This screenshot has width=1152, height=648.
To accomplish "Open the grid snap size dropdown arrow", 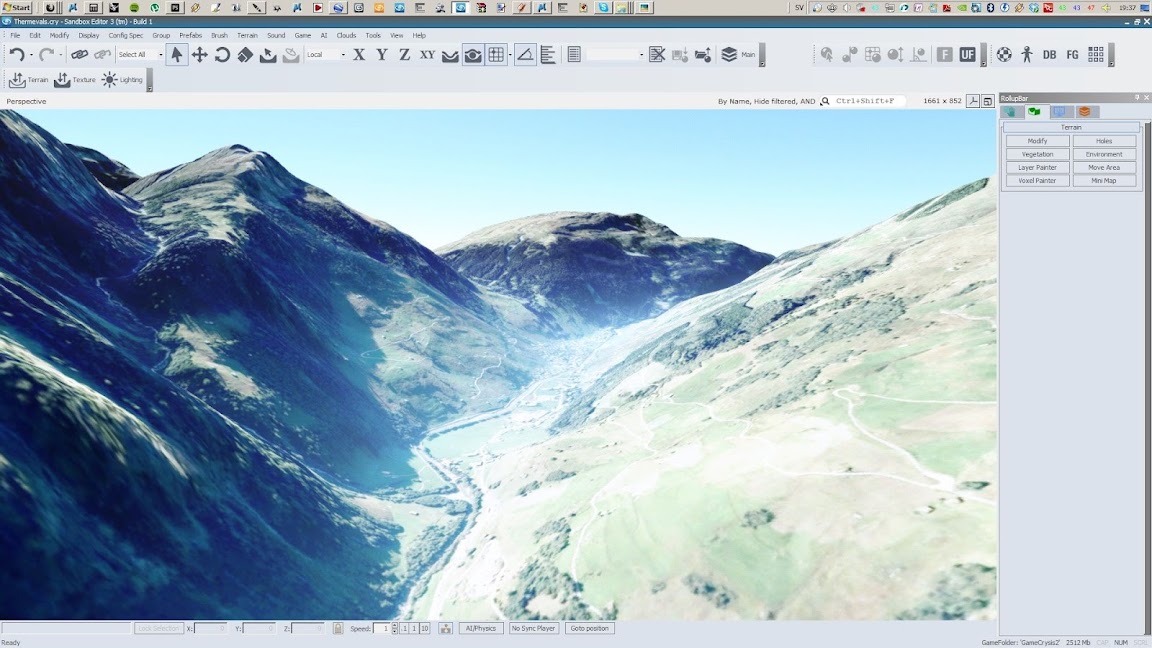I will click(x=510, y=54).
